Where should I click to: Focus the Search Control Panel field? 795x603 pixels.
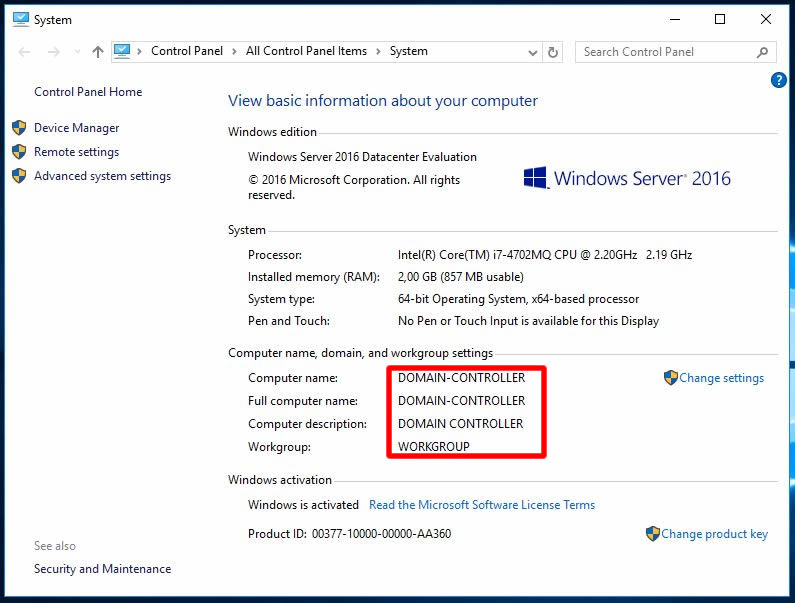tap(664, 52)
